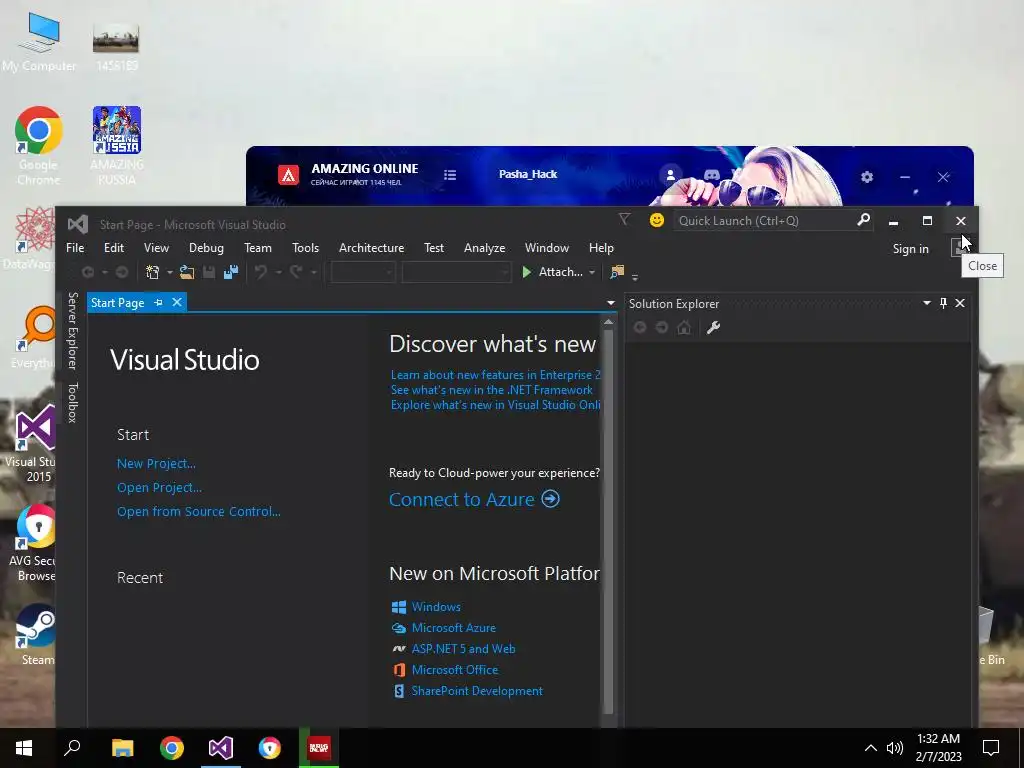Click the Solution Explorer Home icon
1024x768 pixels.
click(684, 327)
